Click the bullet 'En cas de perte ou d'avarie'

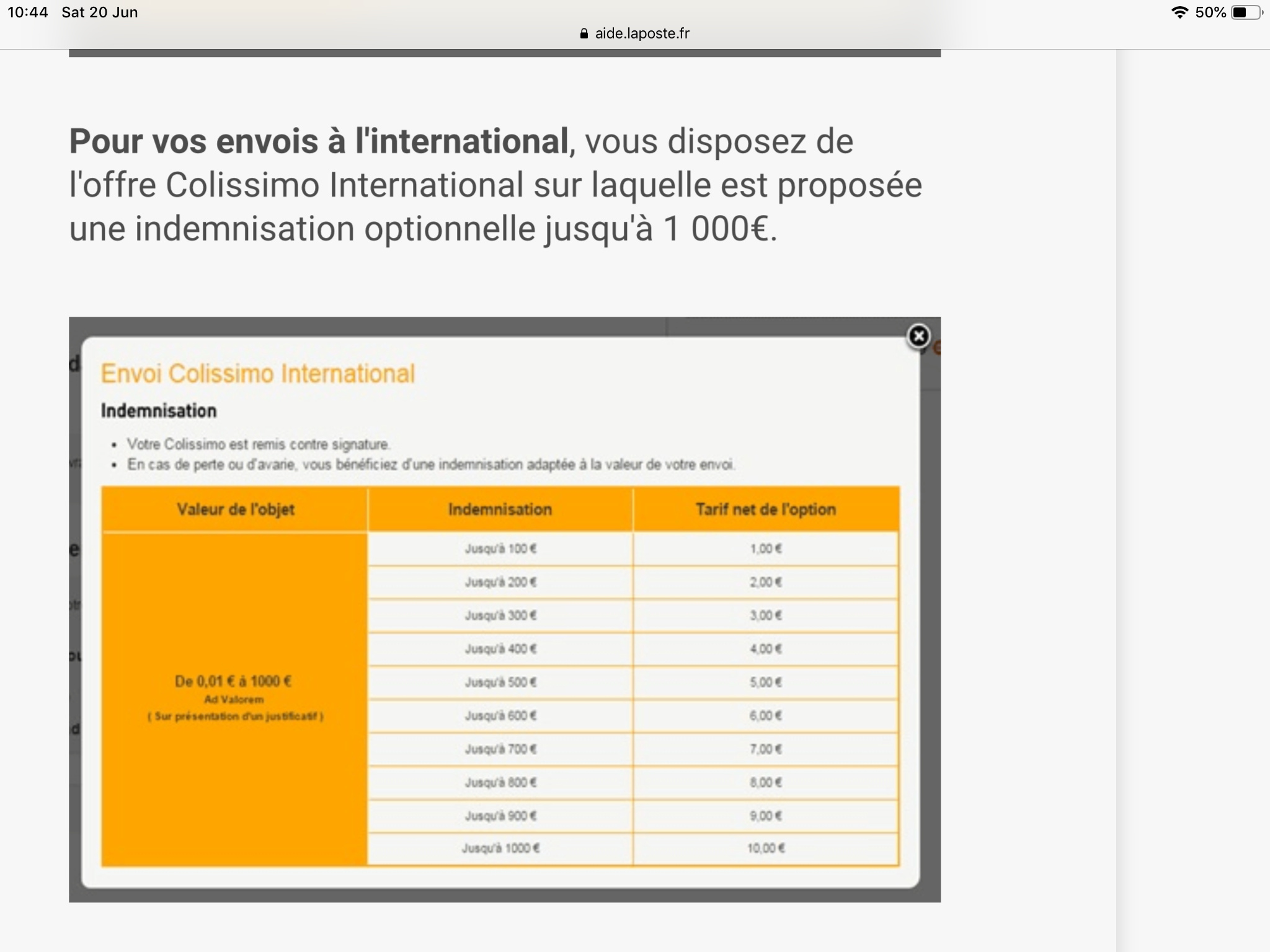click(431, 464)
